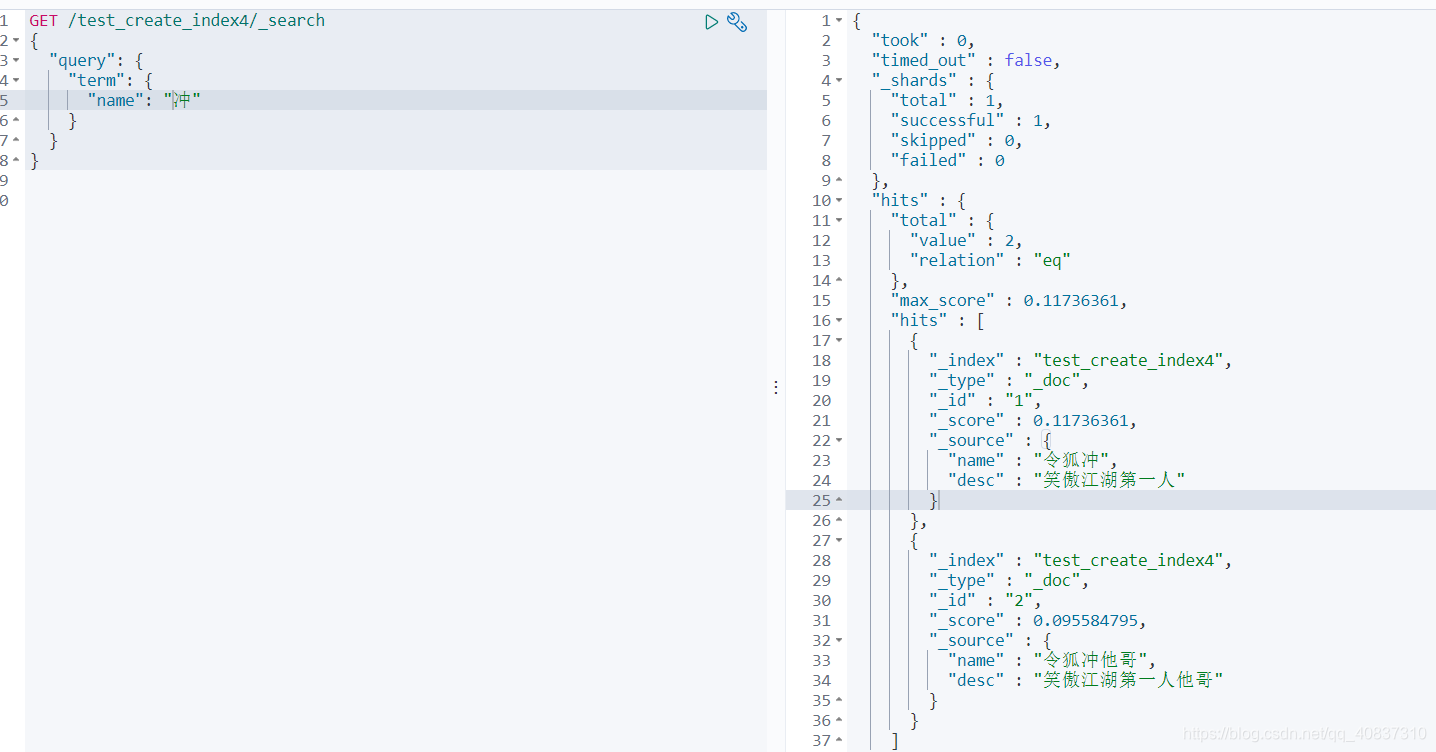Fold second hit "_source" at line 32
The height and width of the screenshot is (752, 1436).
839,640
